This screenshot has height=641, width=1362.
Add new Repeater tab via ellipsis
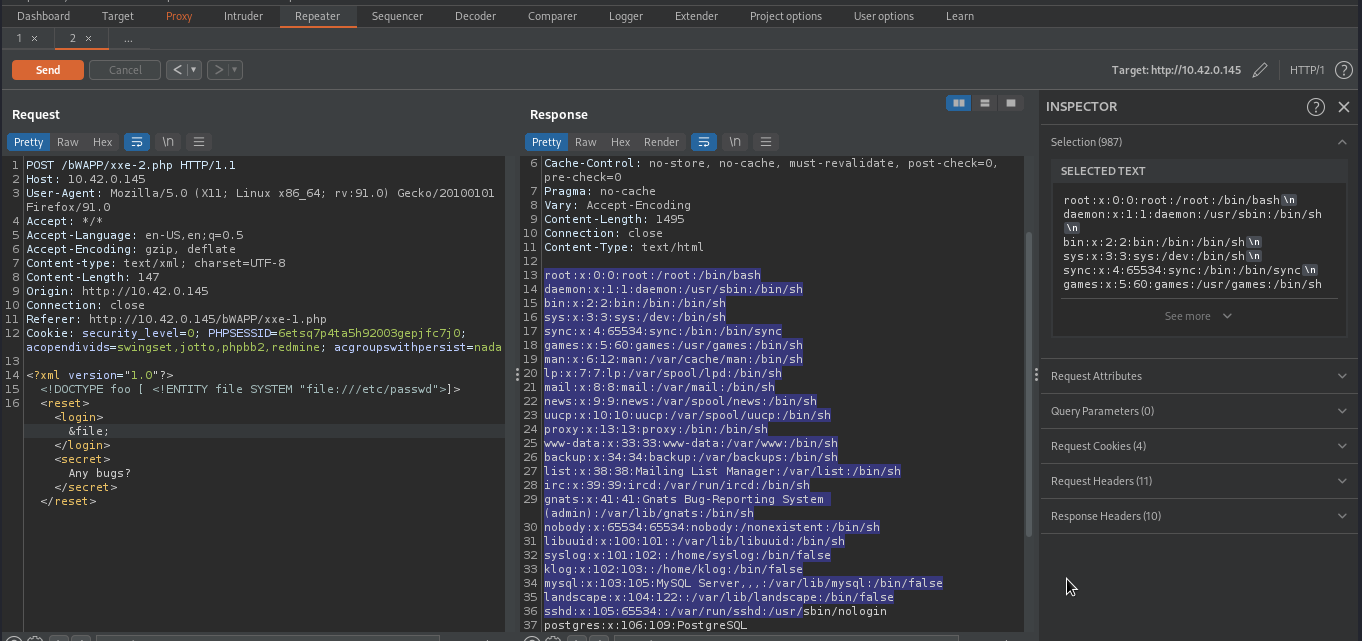128,38
